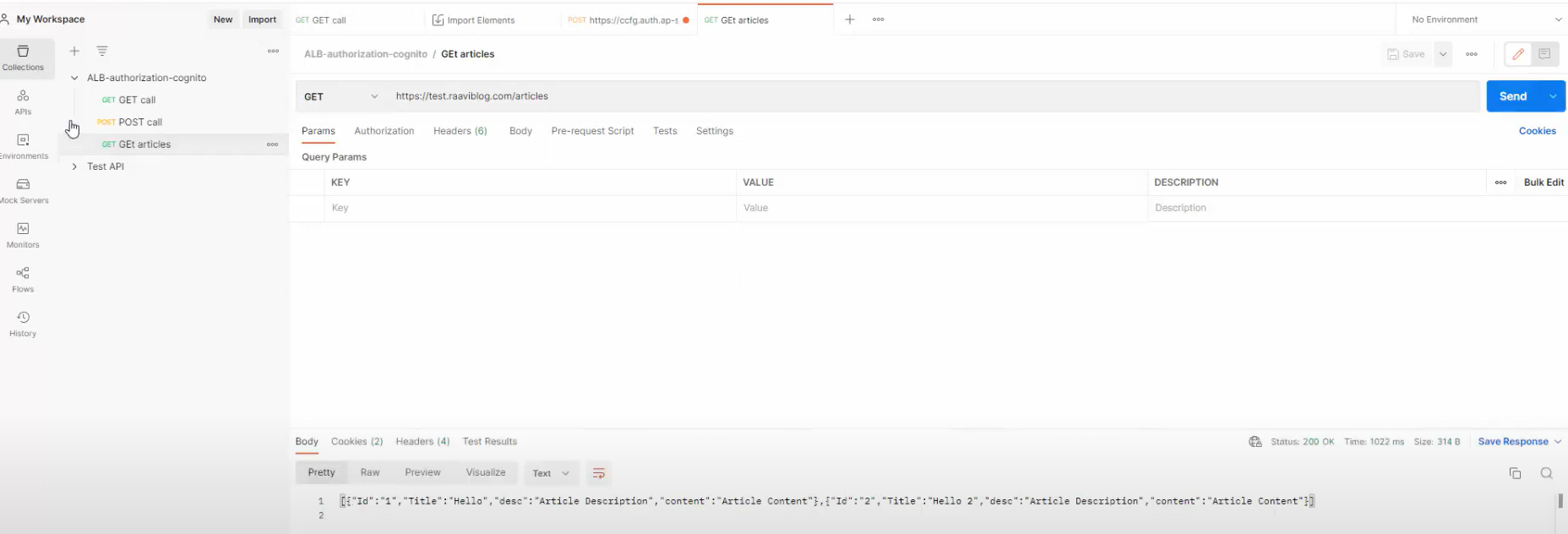Open more actions for GEt articles request
The width and height of the screenshot is (1568, 534).
point(272,144)
